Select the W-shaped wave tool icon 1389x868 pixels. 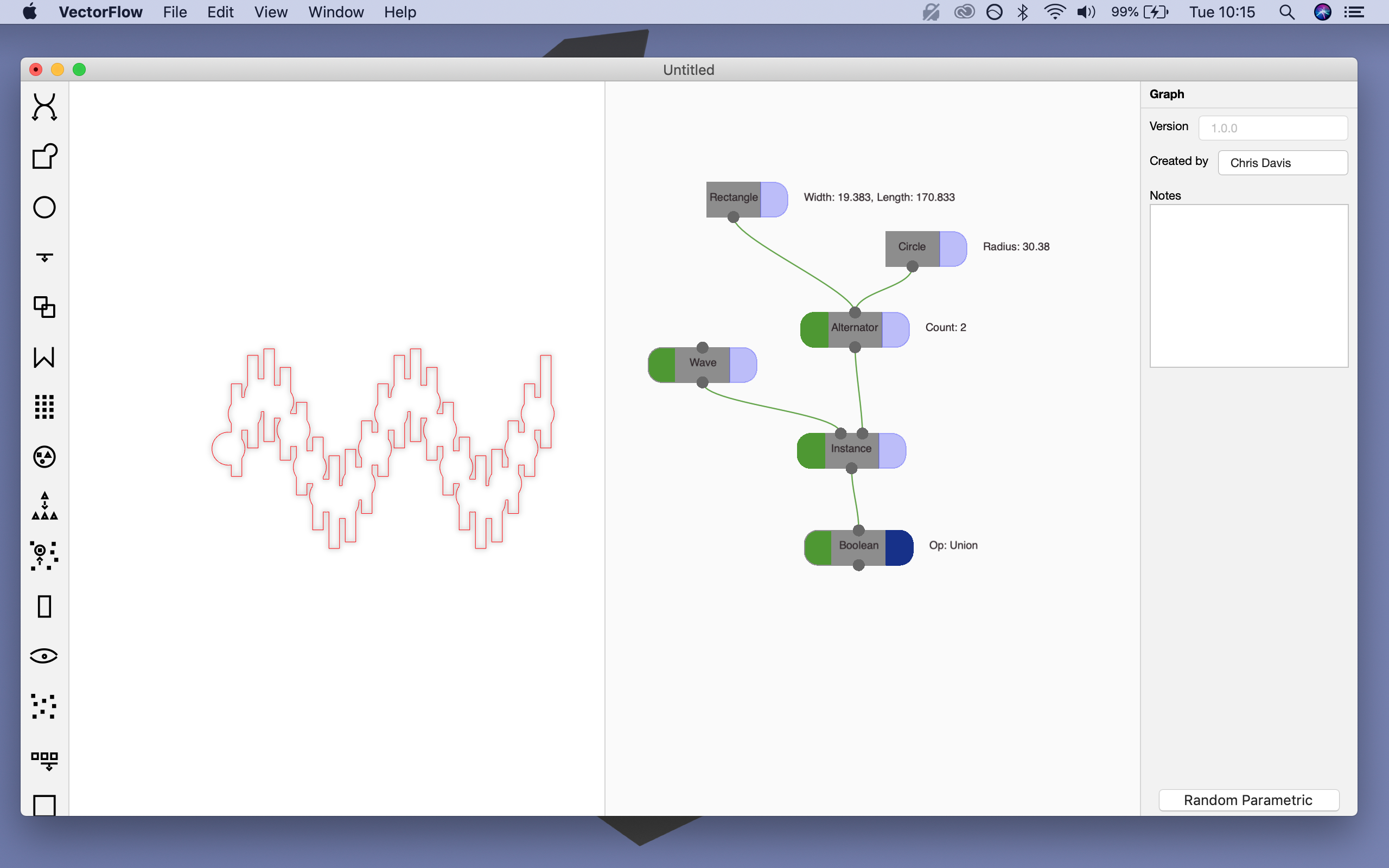click(x=44, y=357)
